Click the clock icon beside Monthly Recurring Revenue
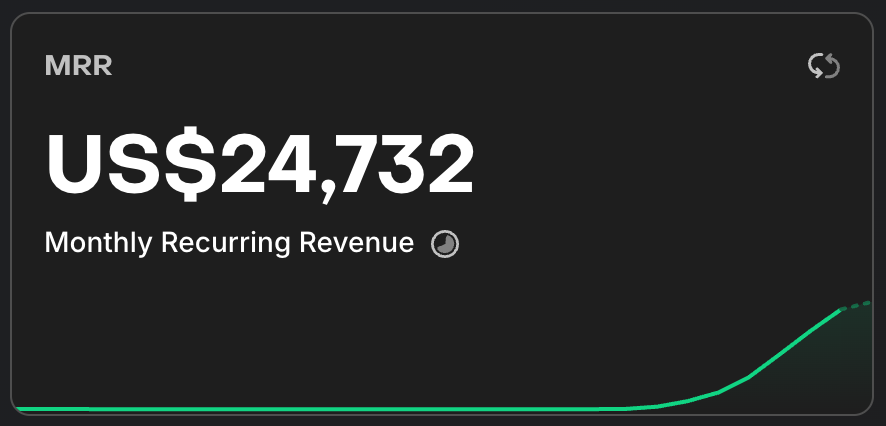The height and width of the screenshot is (426, 886). (445, 244)
